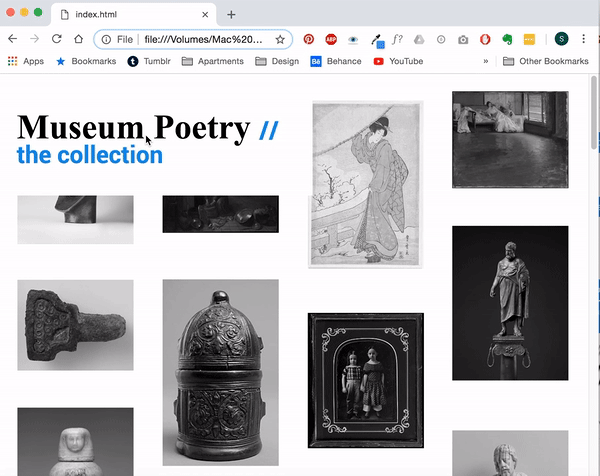Open the Tumblr bookmark

149,61
